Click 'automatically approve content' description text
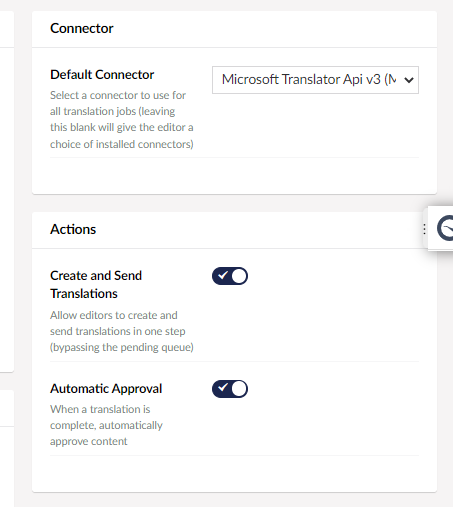 pyautogui.click(x=106, y=433)
